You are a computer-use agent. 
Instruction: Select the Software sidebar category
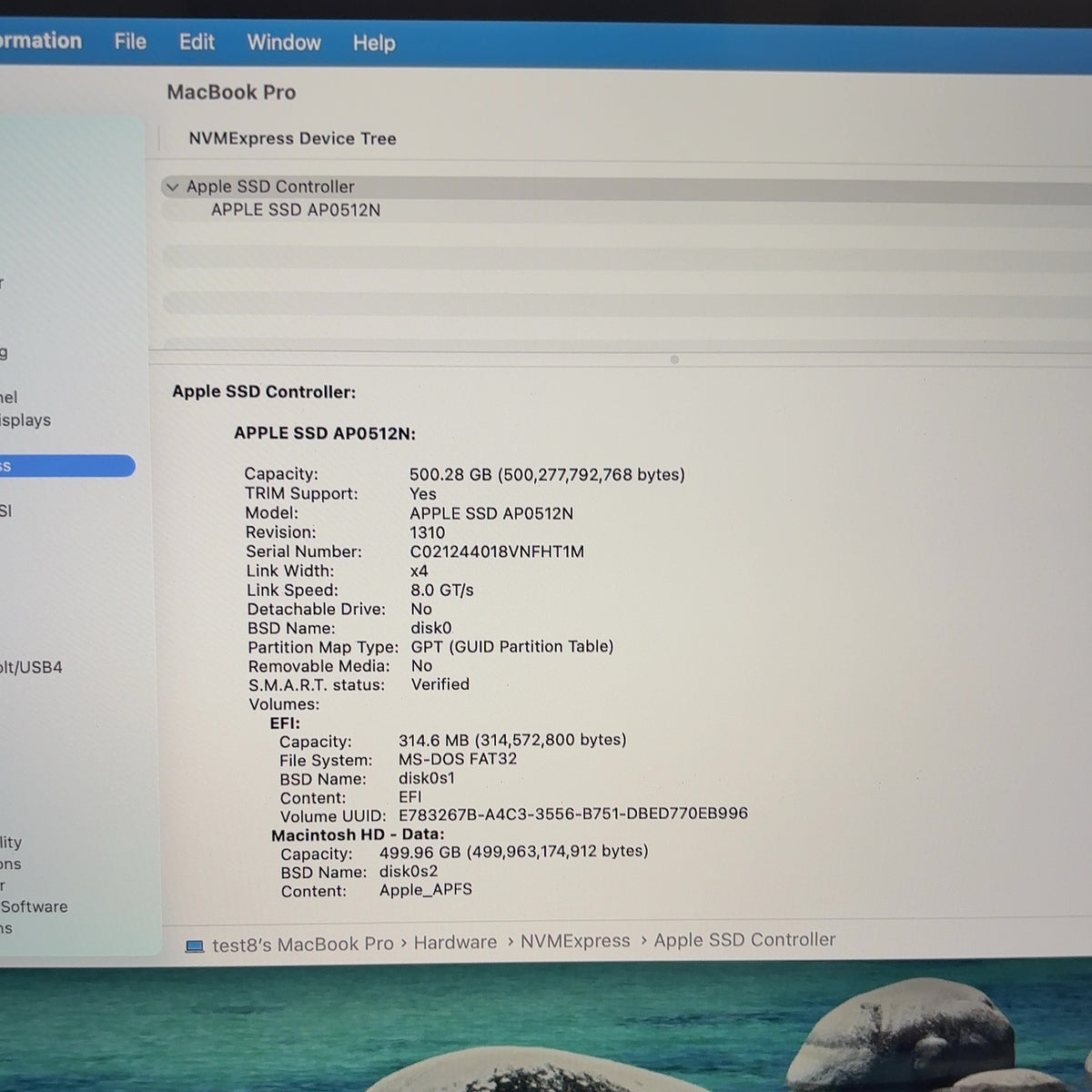click(x=35, y=906)
